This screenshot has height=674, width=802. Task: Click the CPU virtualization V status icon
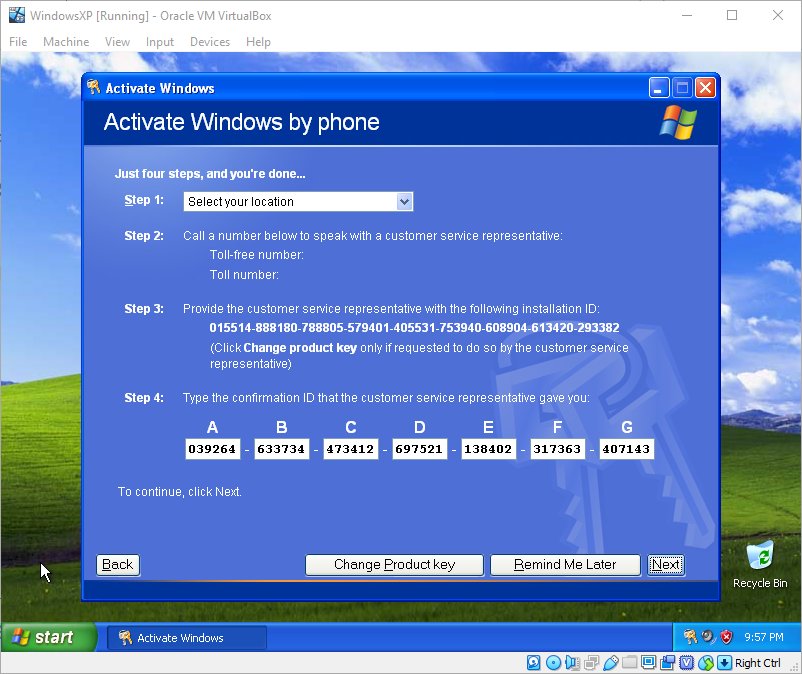[x=686, y=663]
